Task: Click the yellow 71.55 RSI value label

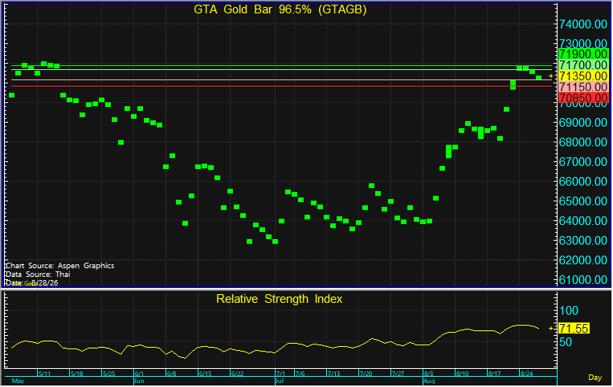Action: [x=574, y=328]
